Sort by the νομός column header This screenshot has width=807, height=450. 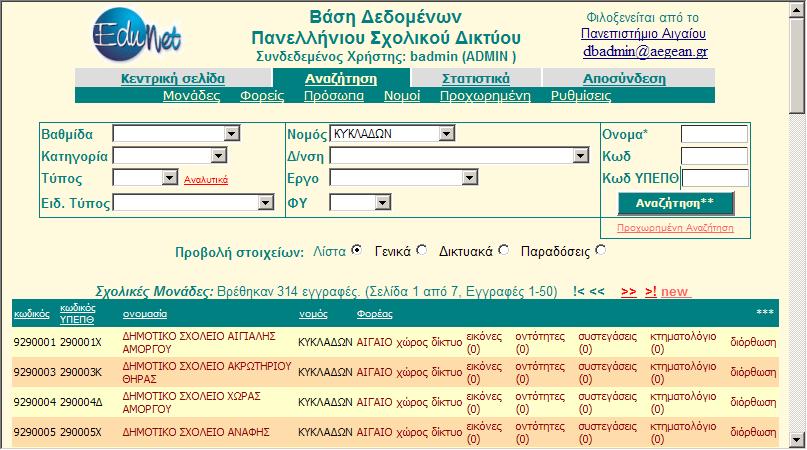(313, 314)
